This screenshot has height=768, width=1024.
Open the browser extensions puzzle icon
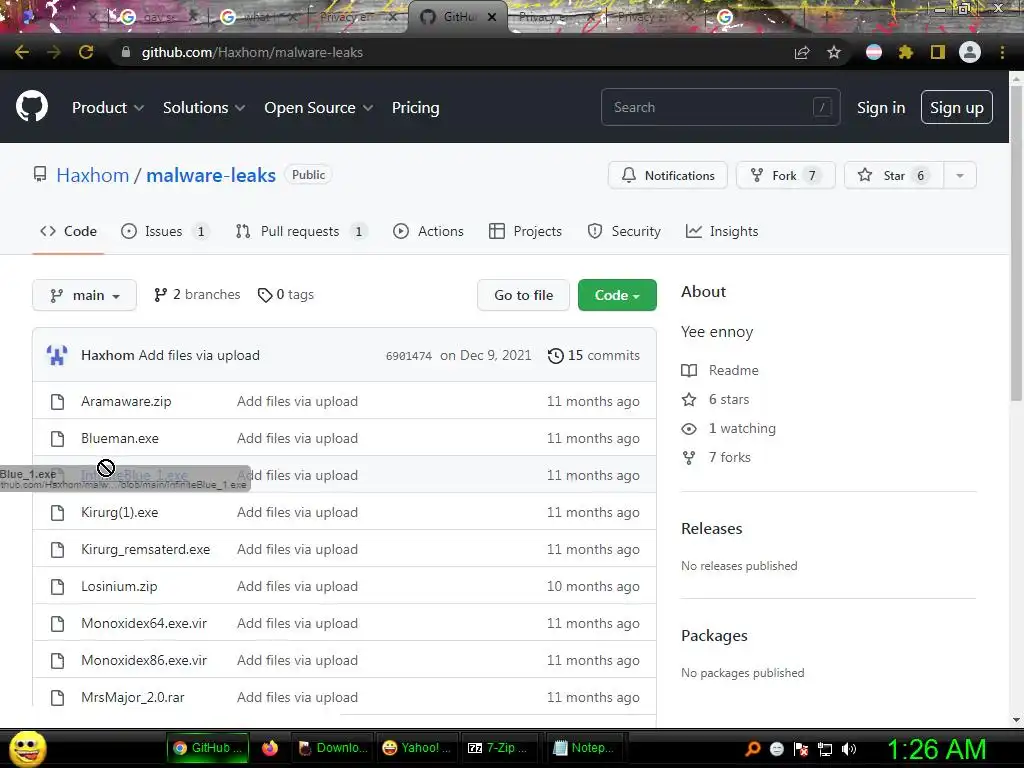pyautogui.click(x=906, y=52)
